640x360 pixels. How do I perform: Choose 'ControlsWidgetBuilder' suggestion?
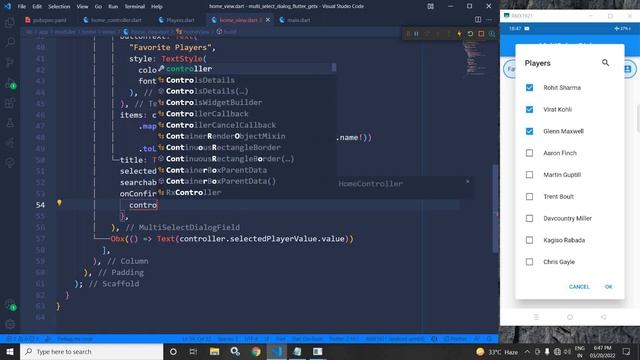click(247, 102)
